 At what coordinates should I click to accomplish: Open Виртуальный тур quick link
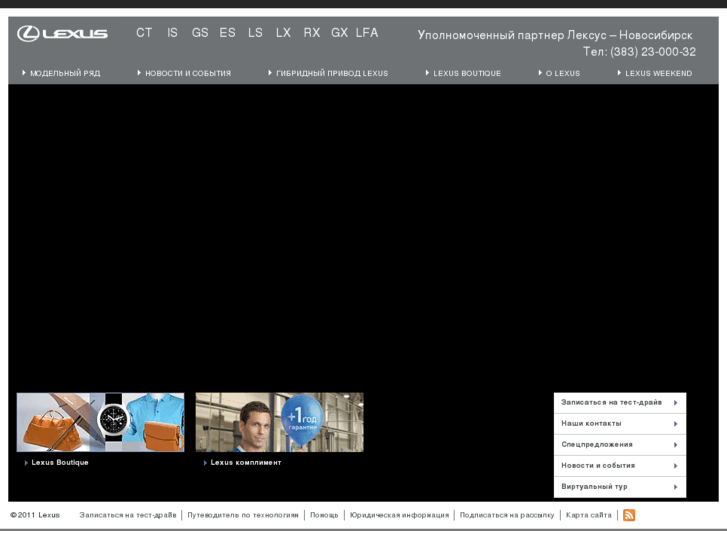[x=620, y=487]
